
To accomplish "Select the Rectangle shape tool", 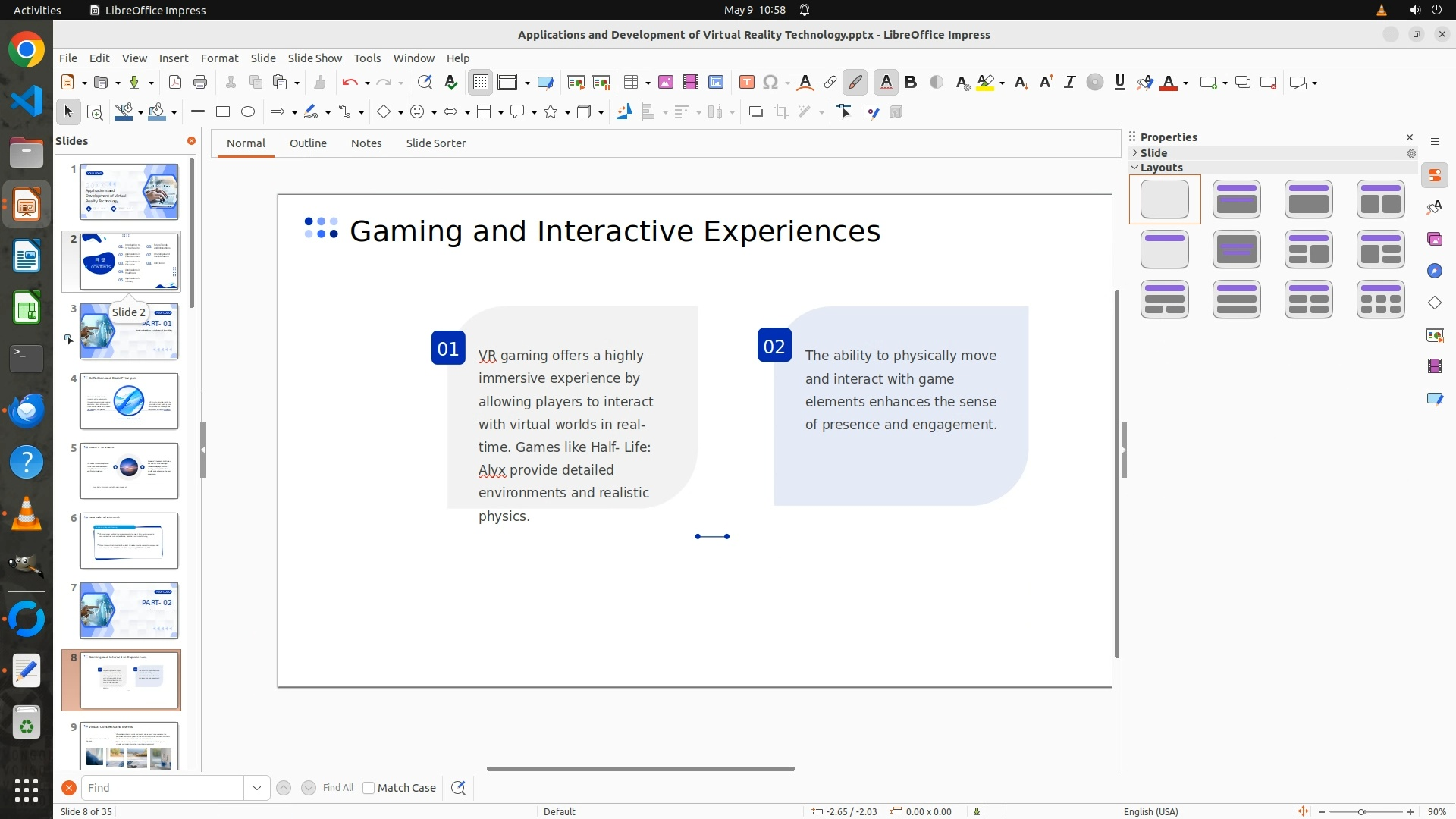I will tap(222, 112).
